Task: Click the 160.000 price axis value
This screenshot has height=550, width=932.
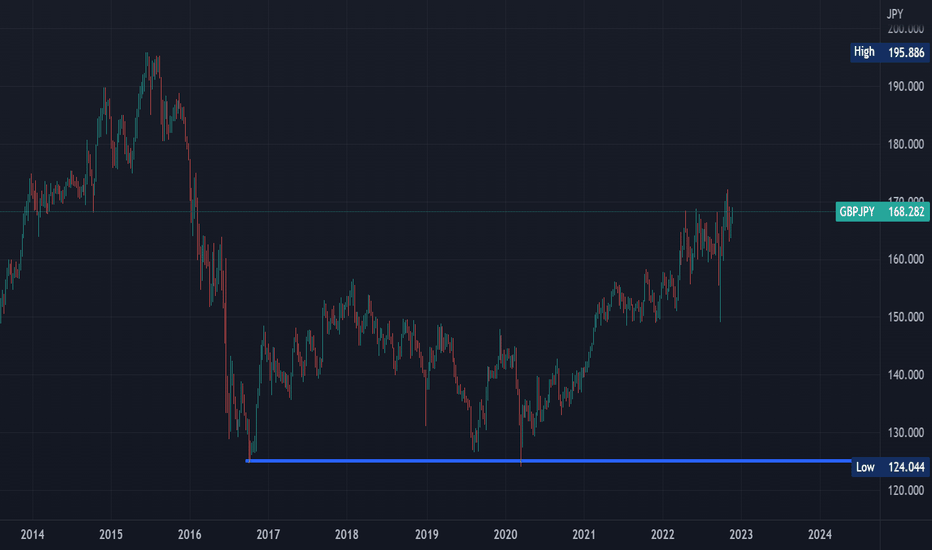Action: [x=906, y=259]
